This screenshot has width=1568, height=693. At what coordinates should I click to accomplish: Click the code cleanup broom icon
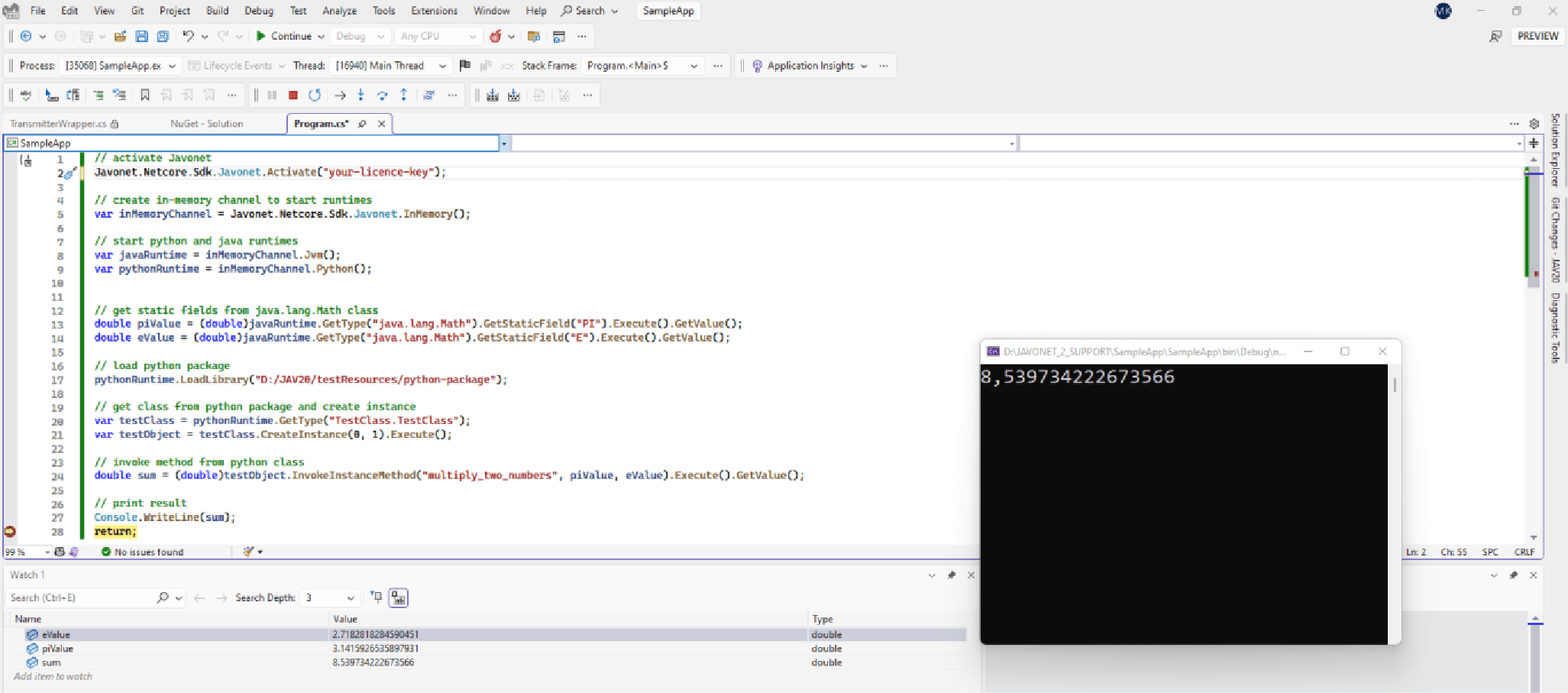[248, 552]
